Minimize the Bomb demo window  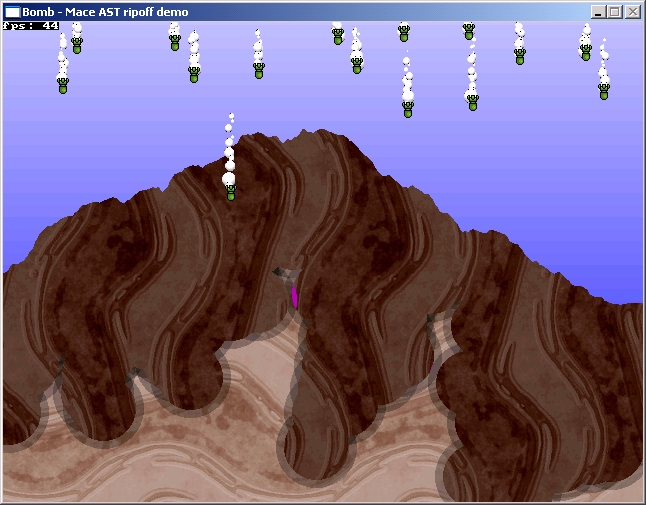(598, 12)
